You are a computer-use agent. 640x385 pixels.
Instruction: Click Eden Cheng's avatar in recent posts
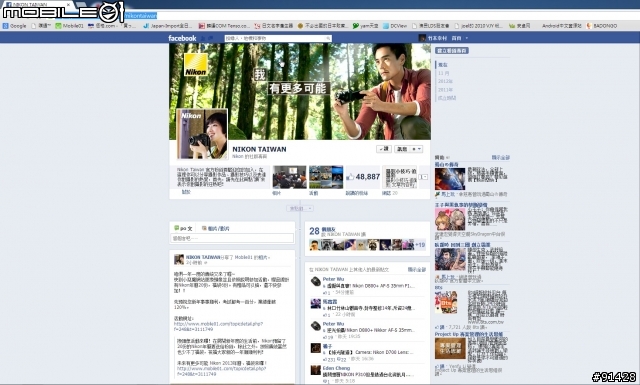coord(316,370)
